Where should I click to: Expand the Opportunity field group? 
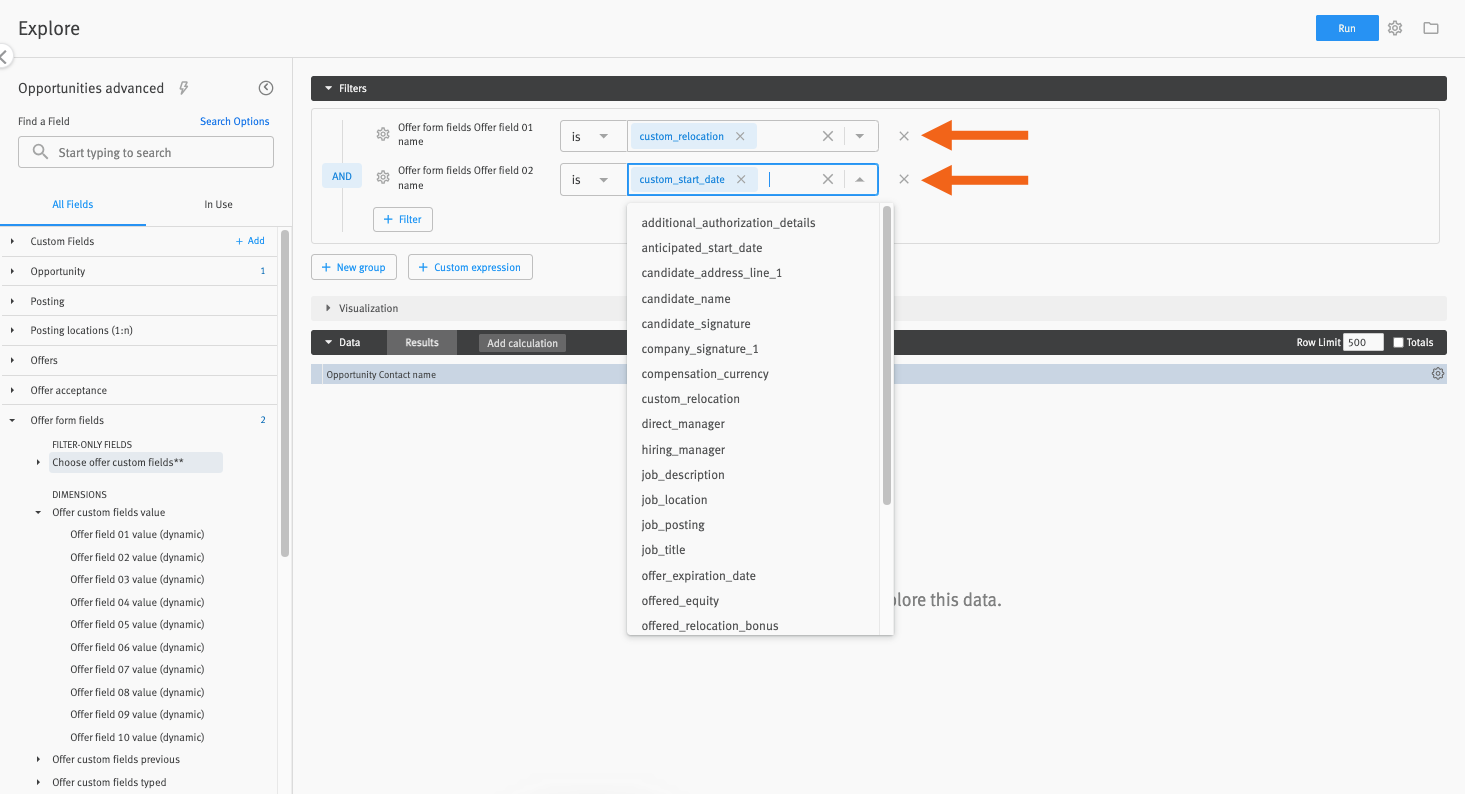pyautogui.click(x=13, y=271)
